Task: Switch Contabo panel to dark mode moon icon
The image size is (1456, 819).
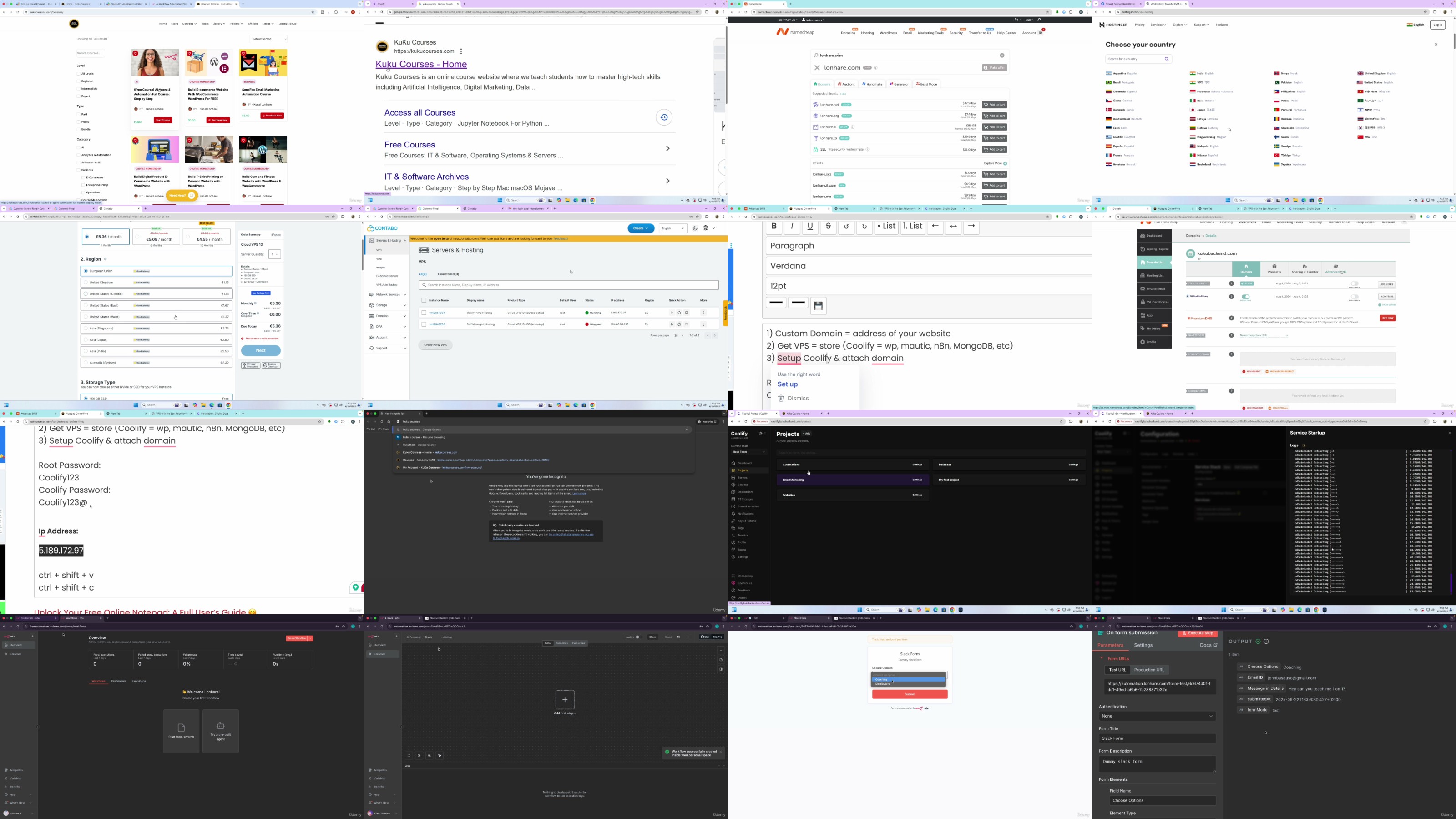Action: coord(695,228)
